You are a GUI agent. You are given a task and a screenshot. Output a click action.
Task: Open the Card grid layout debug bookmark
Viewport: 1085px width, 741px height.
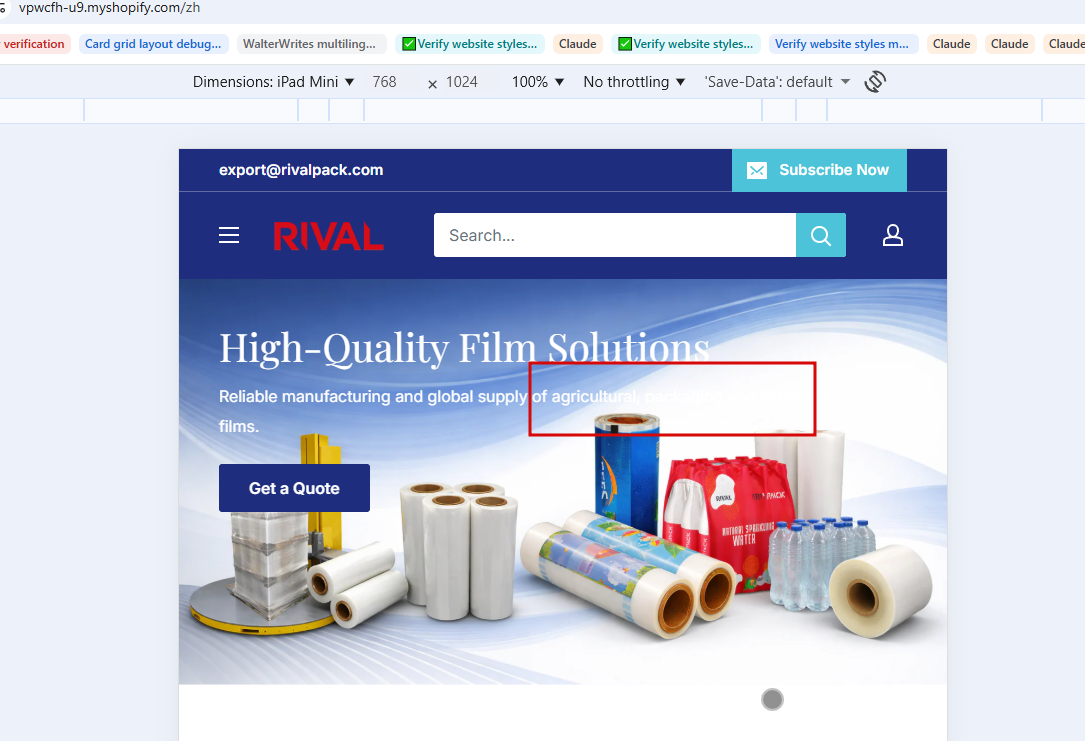pyautogui.click(x=153, y=44)
